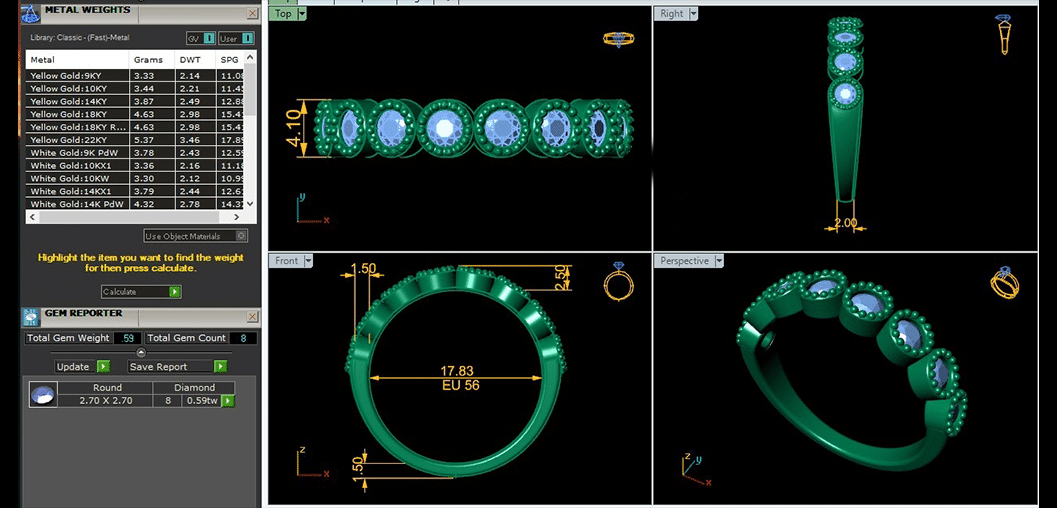Select the Top viewport label
Image resolution: width=1057 pixels, height=508 pixels.
click(x=284, y=13)
